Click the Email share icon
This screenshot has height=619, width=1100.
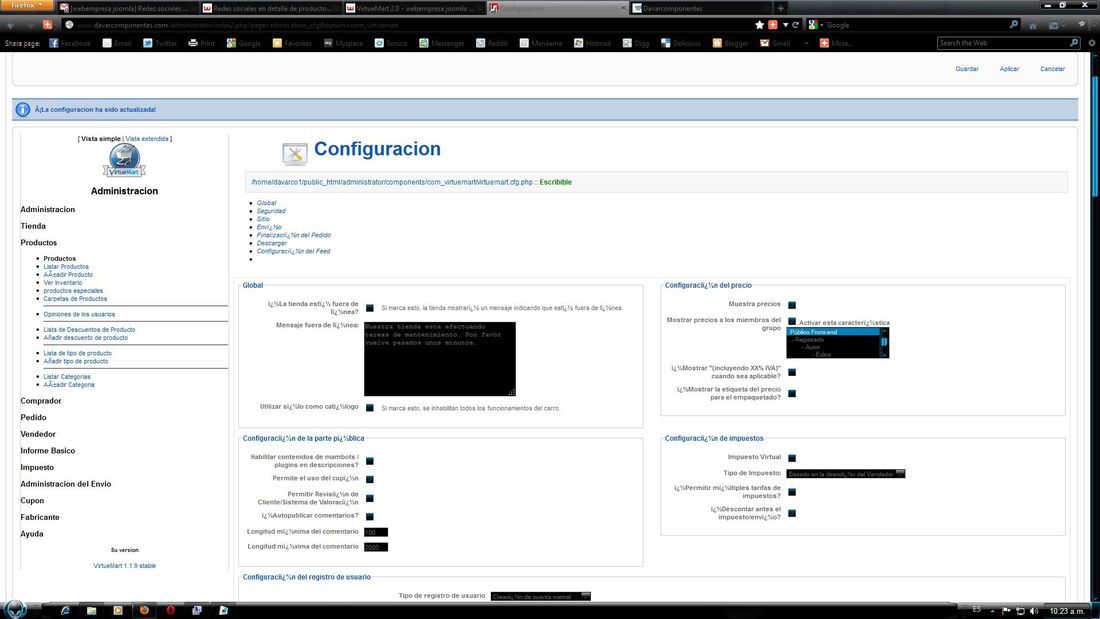tap(107, 43)
